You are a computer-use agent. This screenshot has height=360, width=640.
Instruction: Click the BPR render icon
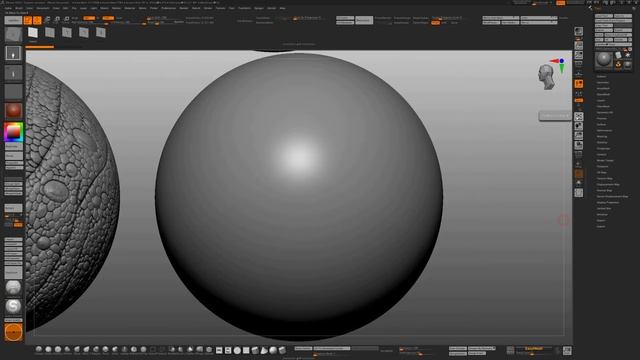click(x=578, y=31)
